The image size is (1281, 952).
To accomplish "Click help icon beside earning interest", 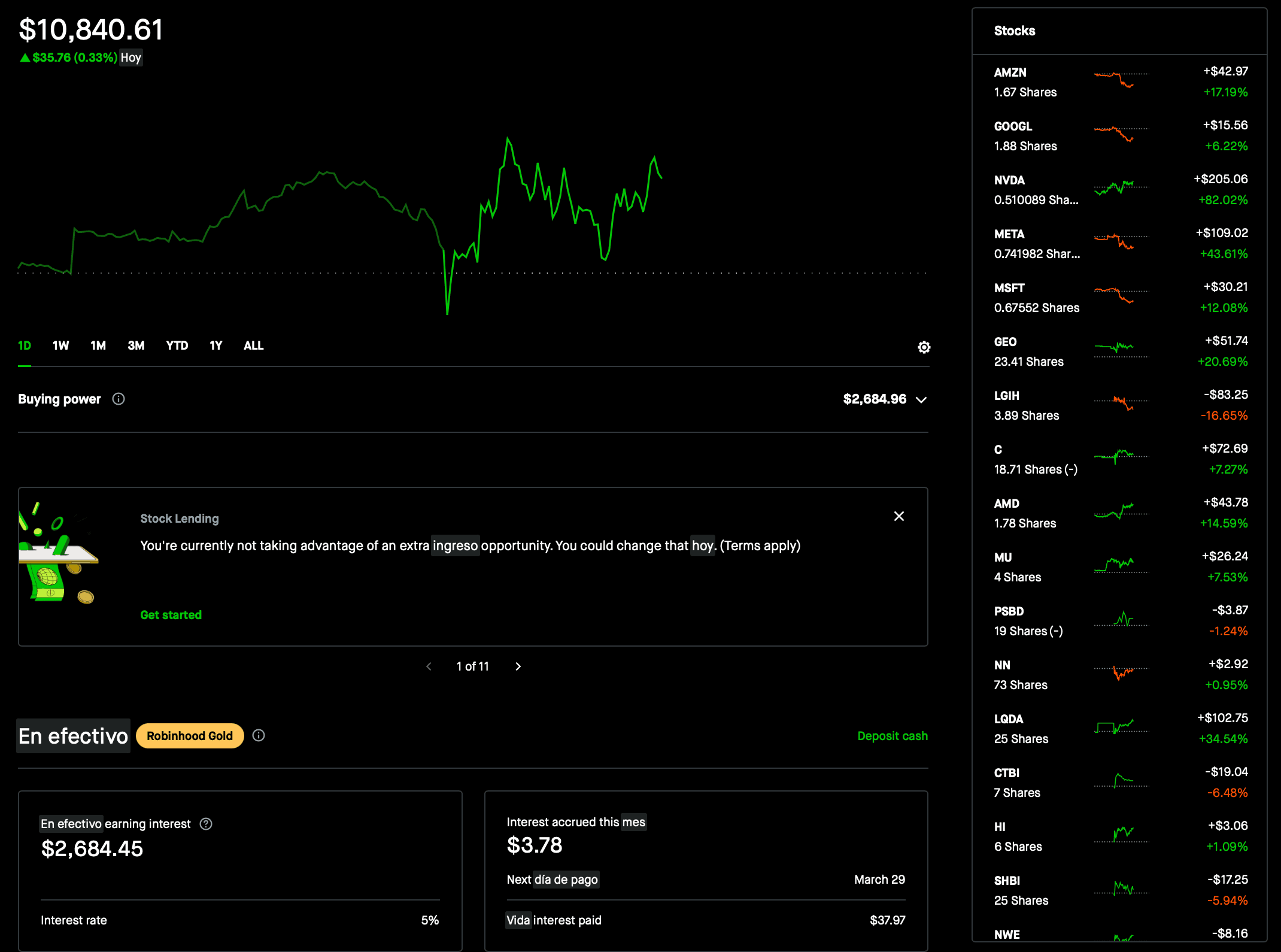I will pos(206,824).
